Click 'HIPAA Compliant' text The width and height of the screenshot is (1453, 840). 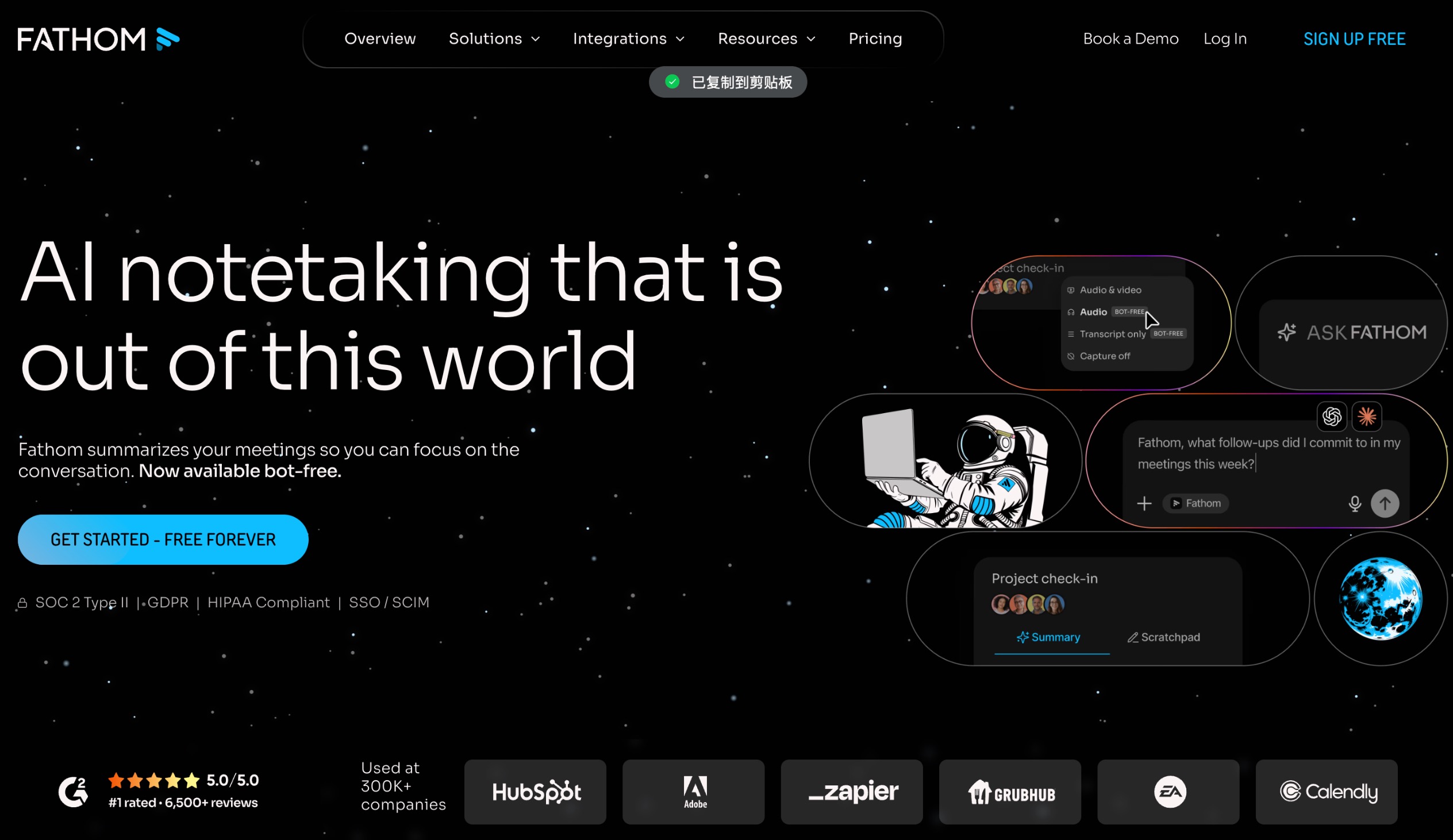tap(268, 603)
